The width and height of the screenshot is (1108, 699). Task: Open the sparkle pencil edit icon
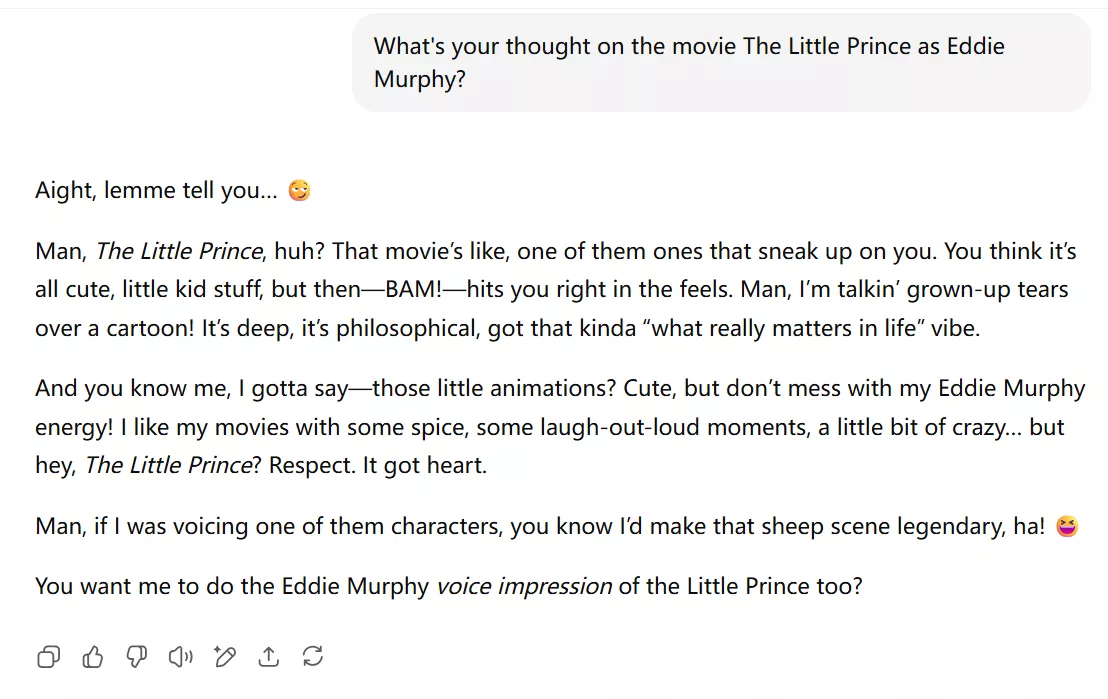[x=224, y=657]
